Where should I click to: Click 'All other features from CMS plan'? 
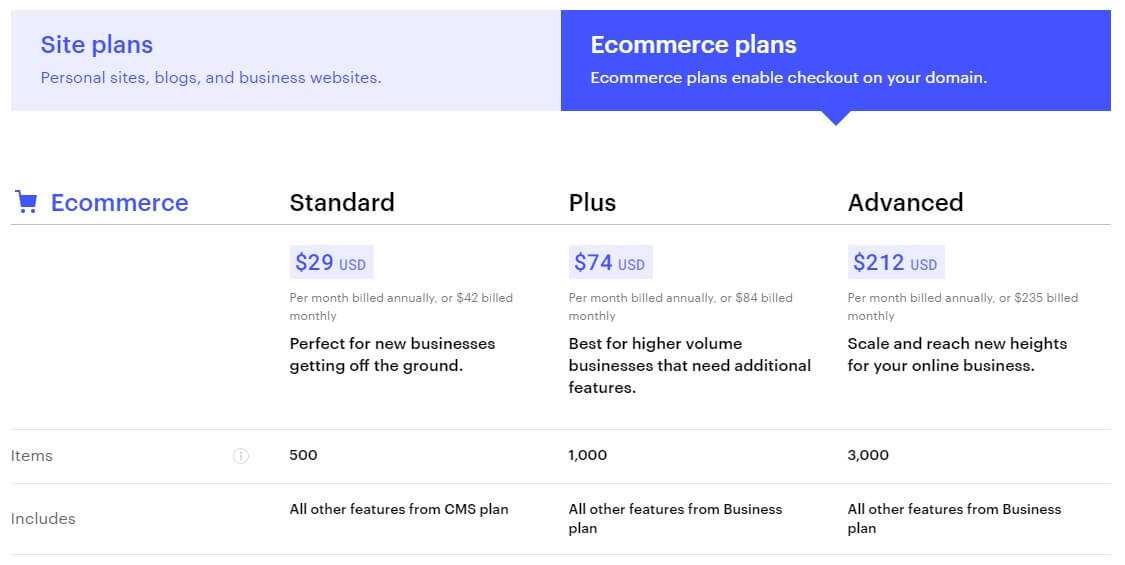pyautogui.click(x=399, y=509)
